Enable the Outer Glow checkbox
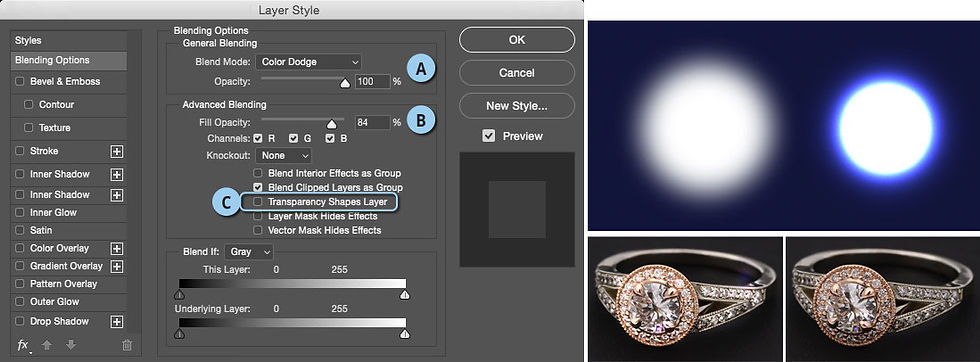 pyautogui.click(x=19, y=301)
